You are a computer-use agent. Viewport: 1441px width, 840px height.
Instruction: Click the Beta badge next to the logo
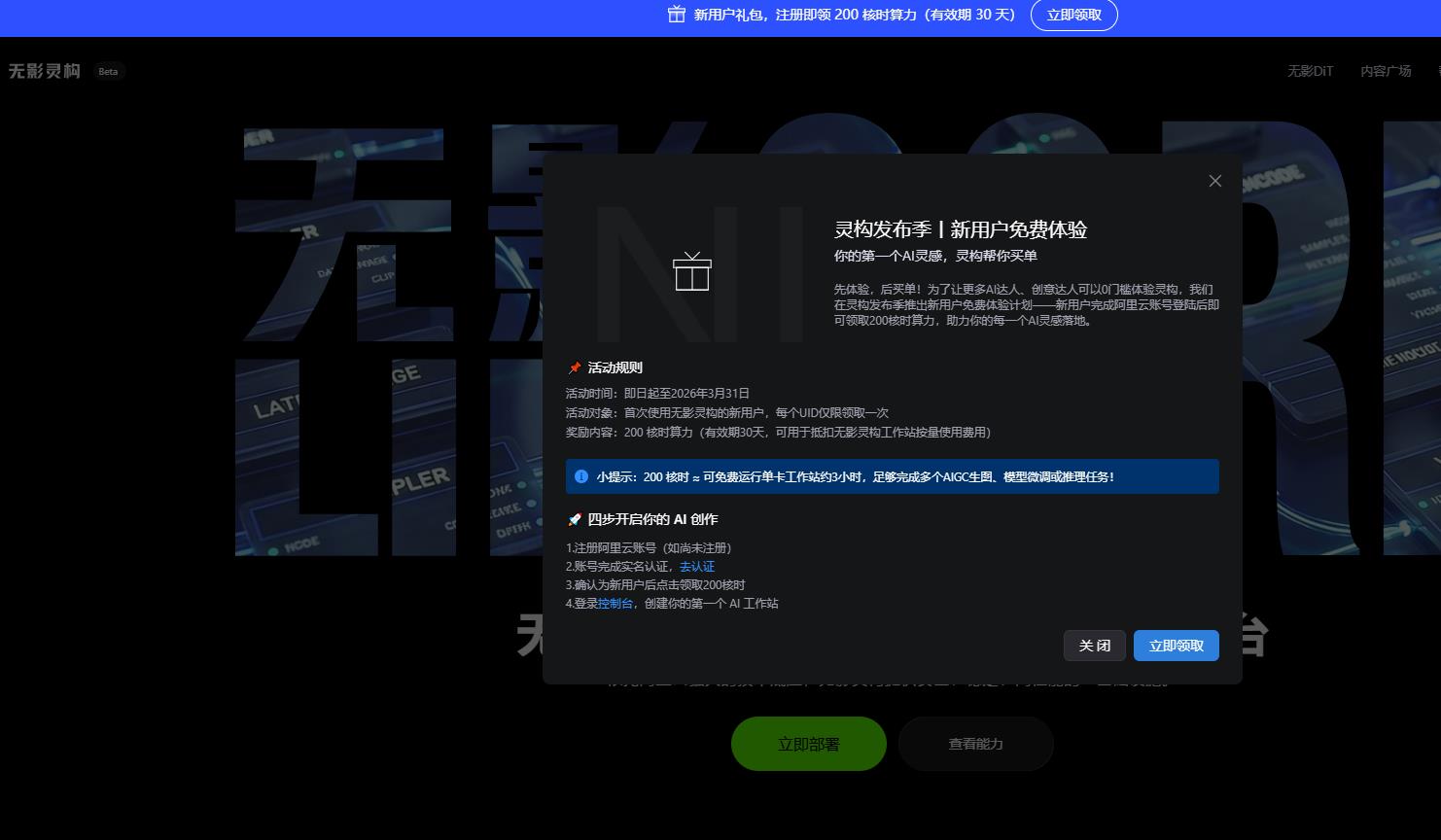click(107, 71)
